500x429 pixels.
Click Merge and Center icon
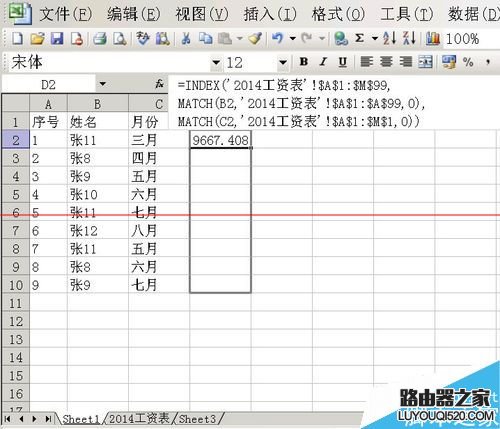tap(425, 62)
